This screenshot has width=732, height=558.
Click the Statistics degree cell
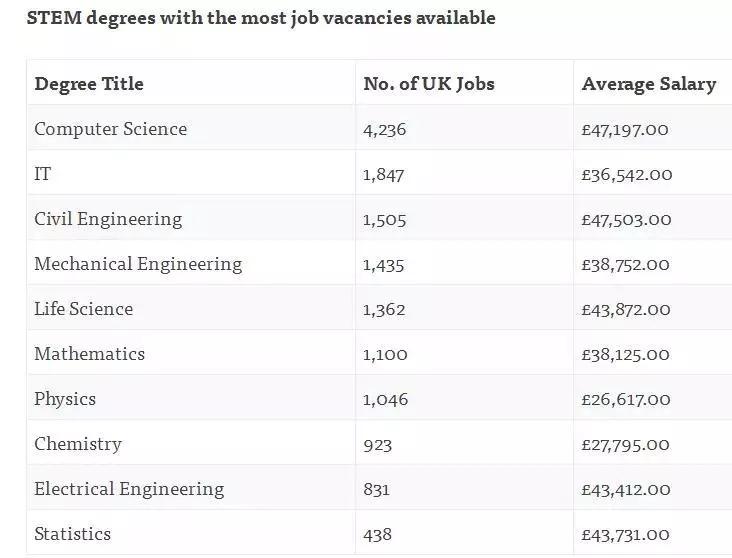tap(72, 534)
